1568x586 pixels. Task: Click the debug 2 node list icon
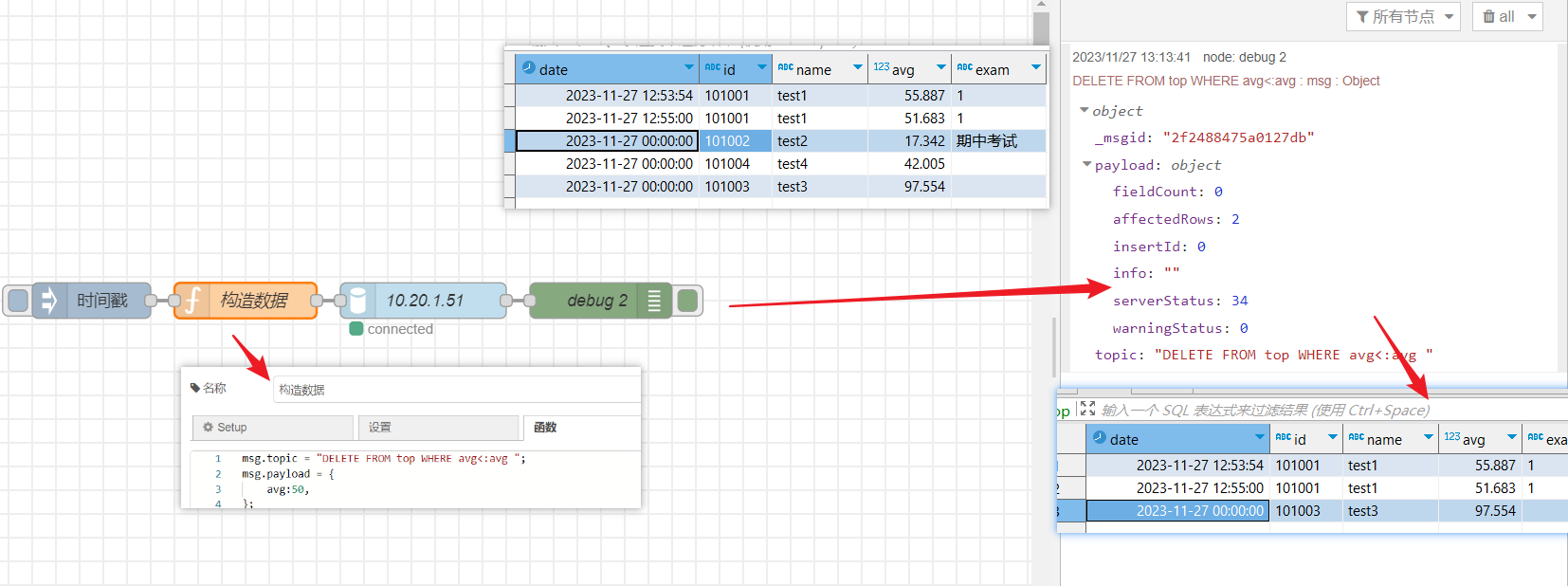coord(654,301)
